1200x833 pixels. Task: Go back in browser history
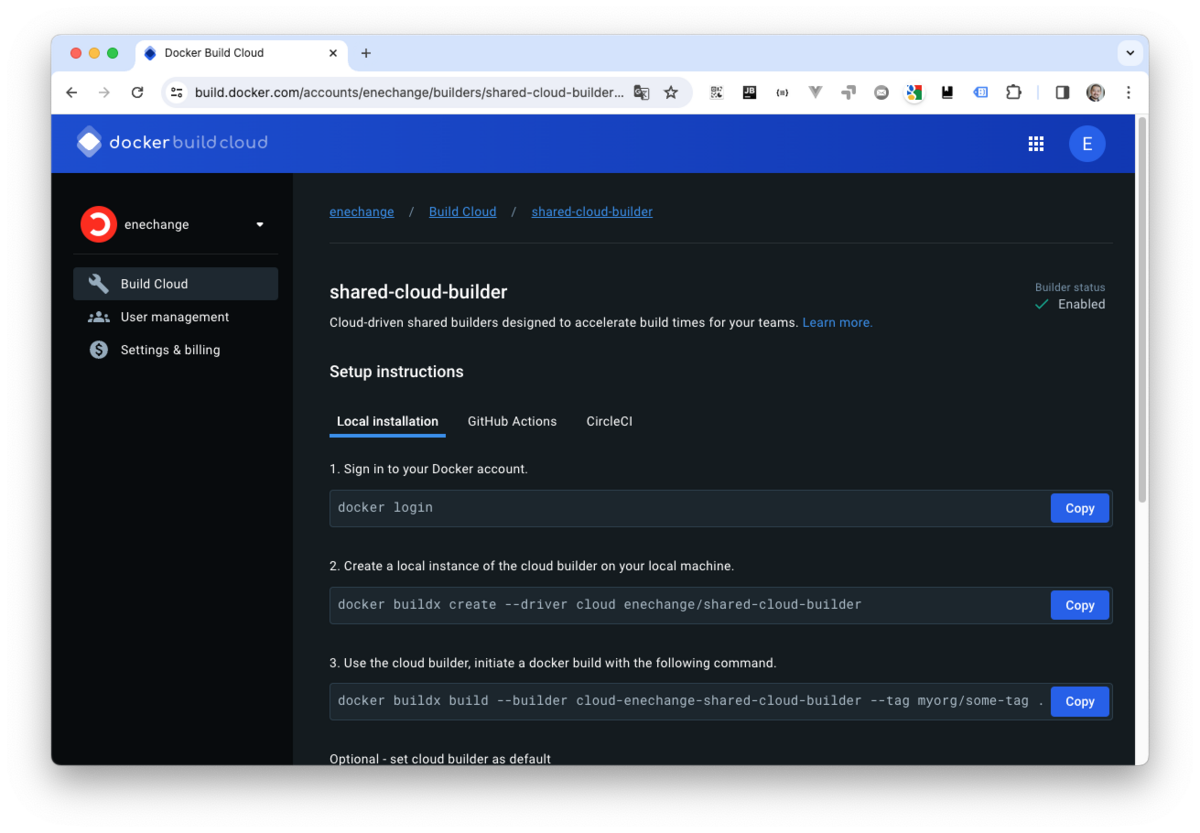(x=72, y=92)
